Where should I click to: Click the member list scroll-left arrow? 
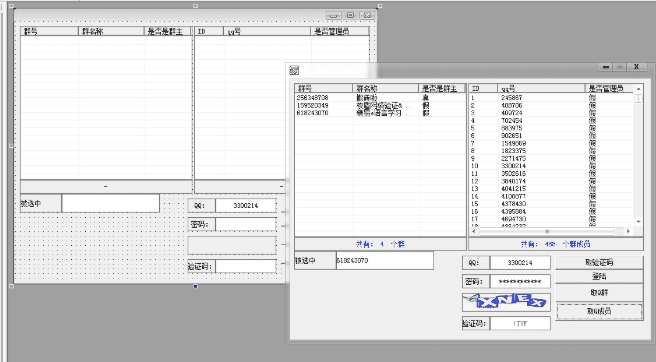(x=474, y=231)
